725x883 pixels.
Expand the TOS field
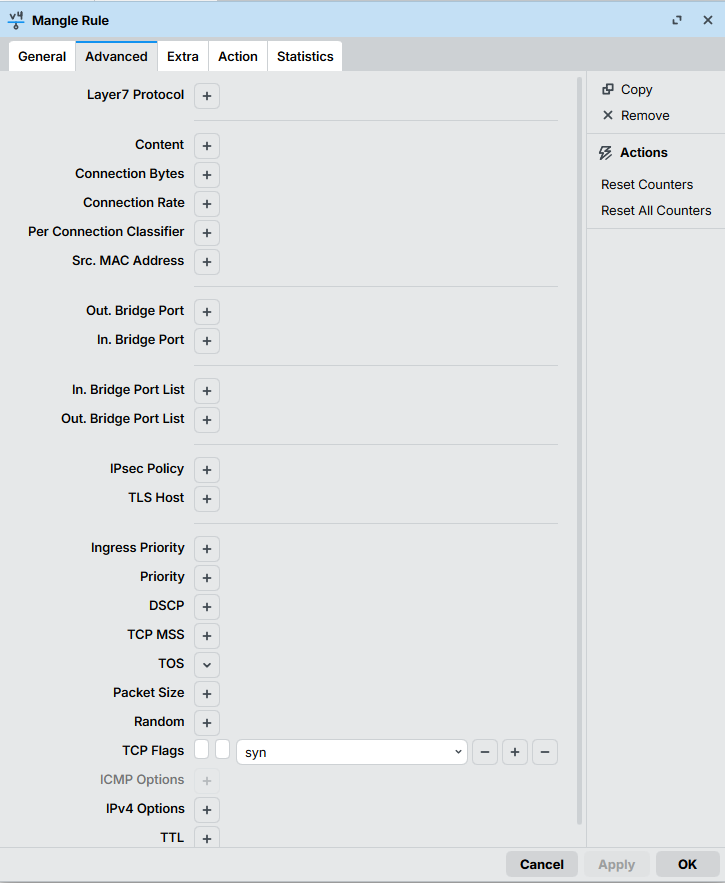[x=207, y=665]
